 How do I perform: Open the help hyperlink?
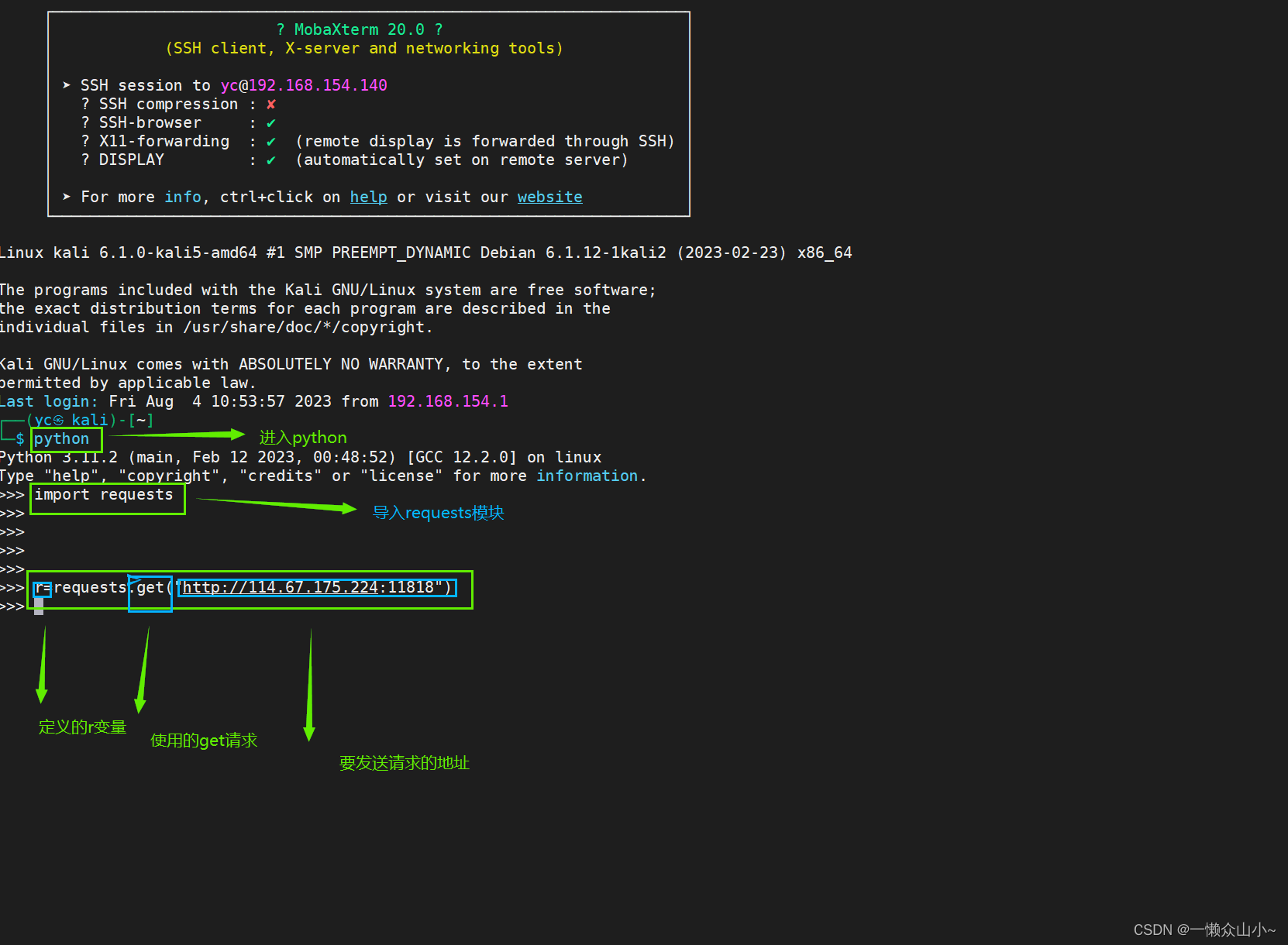point(368,197)
